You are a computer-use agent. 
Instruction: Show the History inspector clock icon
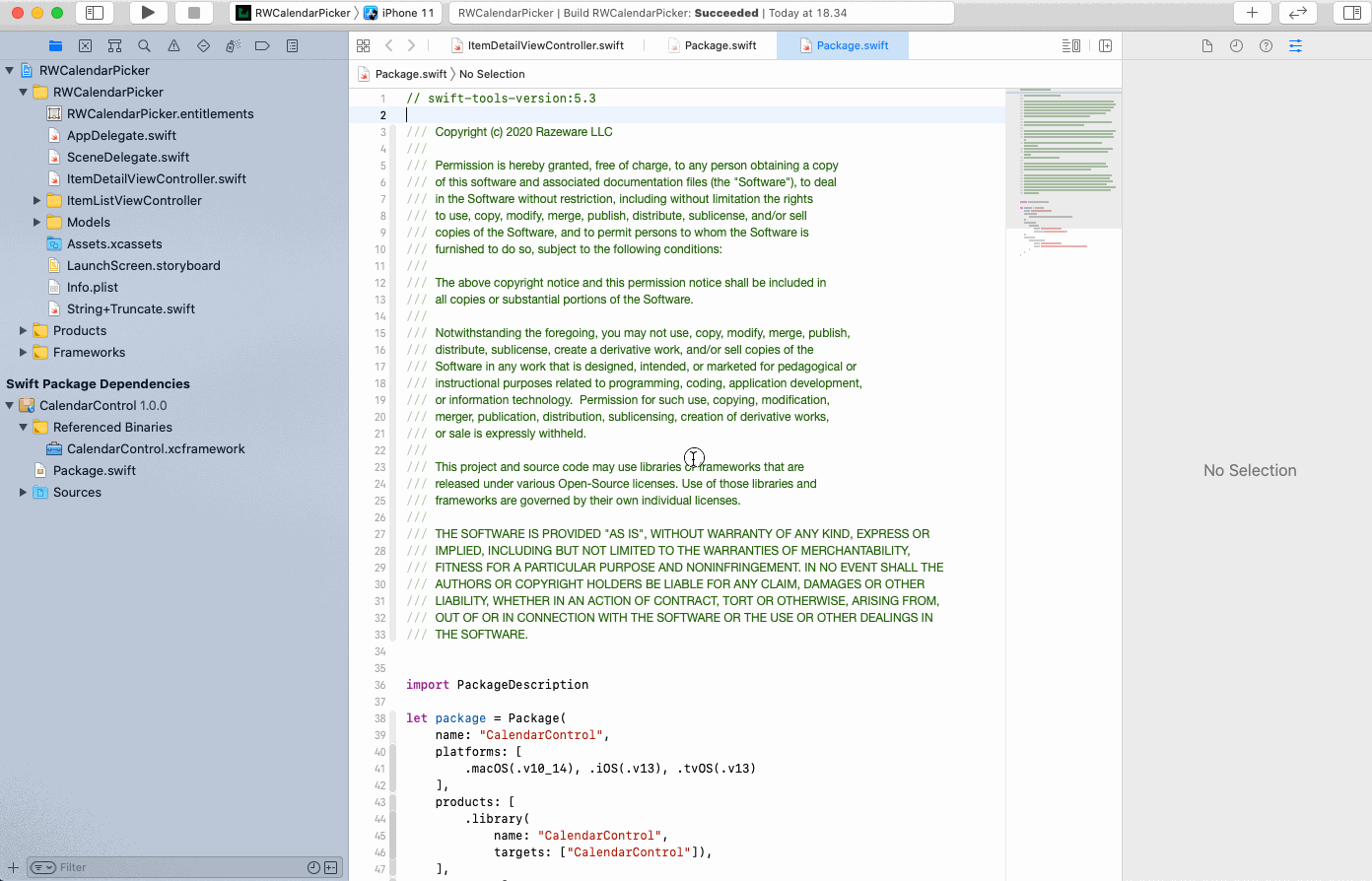[x=1236, y=45]
